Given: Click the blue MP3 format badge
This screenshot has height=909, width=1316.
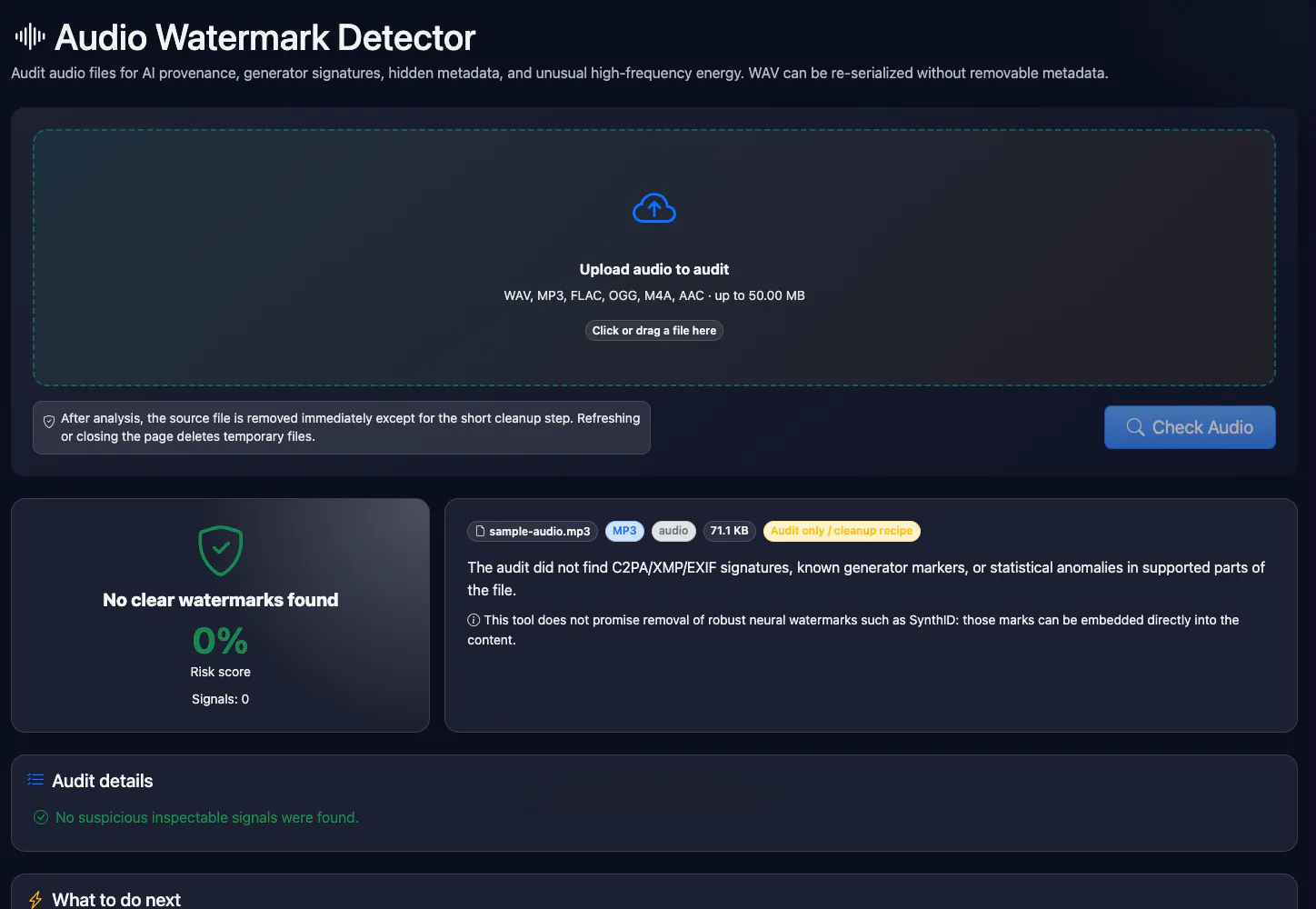Looking at the screenshot, I should click(x=624, y=531).
